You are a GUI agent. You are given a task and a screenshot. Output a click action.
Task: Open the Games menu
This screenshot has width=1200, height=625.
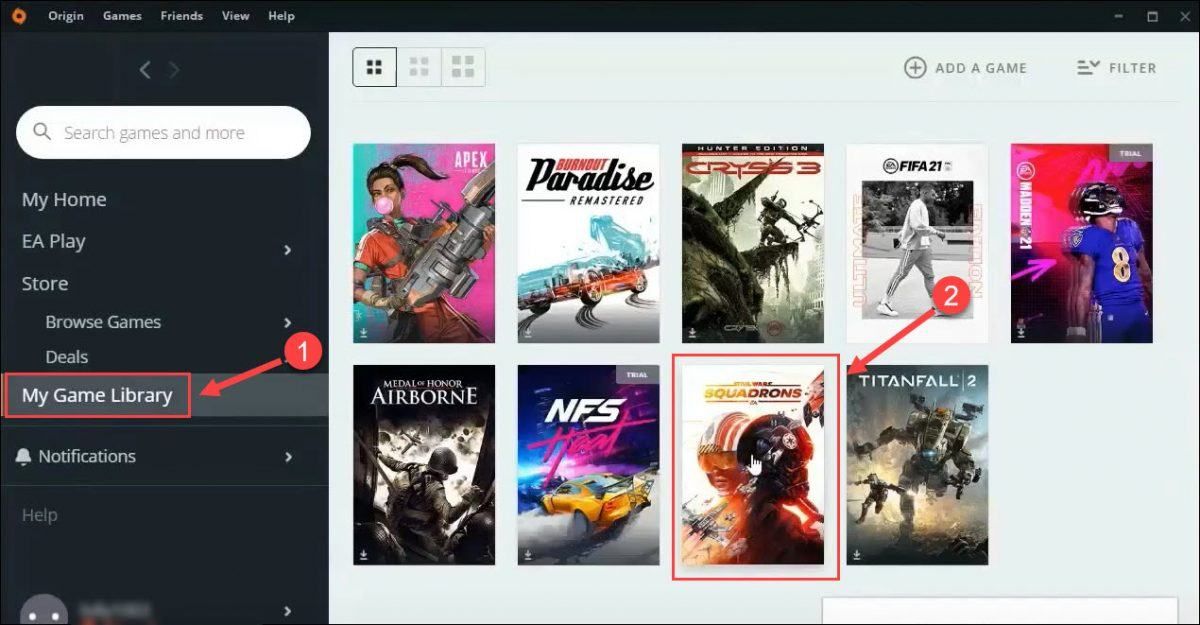tap(122, 16)
